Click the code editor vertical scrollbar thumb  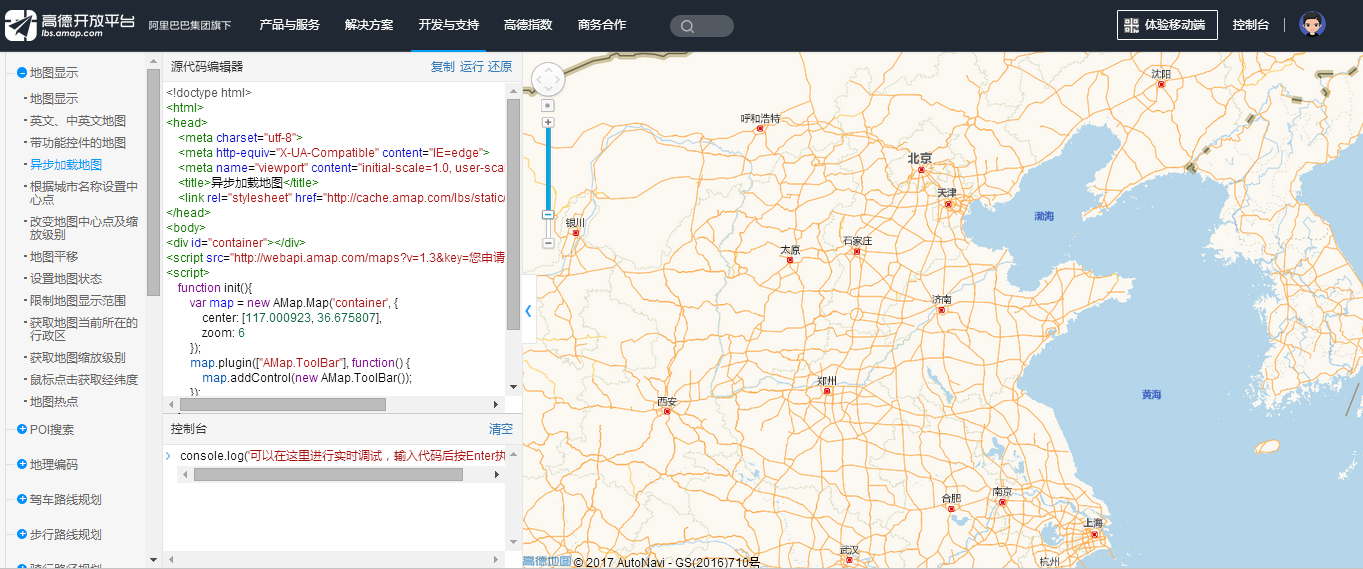coord(513,214)
